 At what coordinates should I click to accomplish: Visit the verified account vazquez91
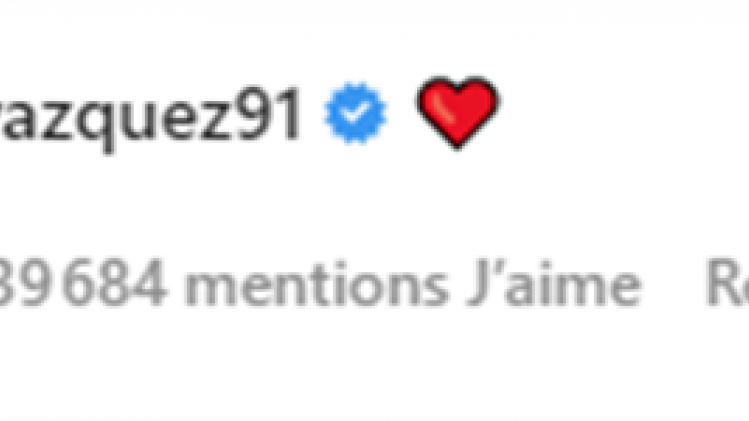(x=151, y=117)
